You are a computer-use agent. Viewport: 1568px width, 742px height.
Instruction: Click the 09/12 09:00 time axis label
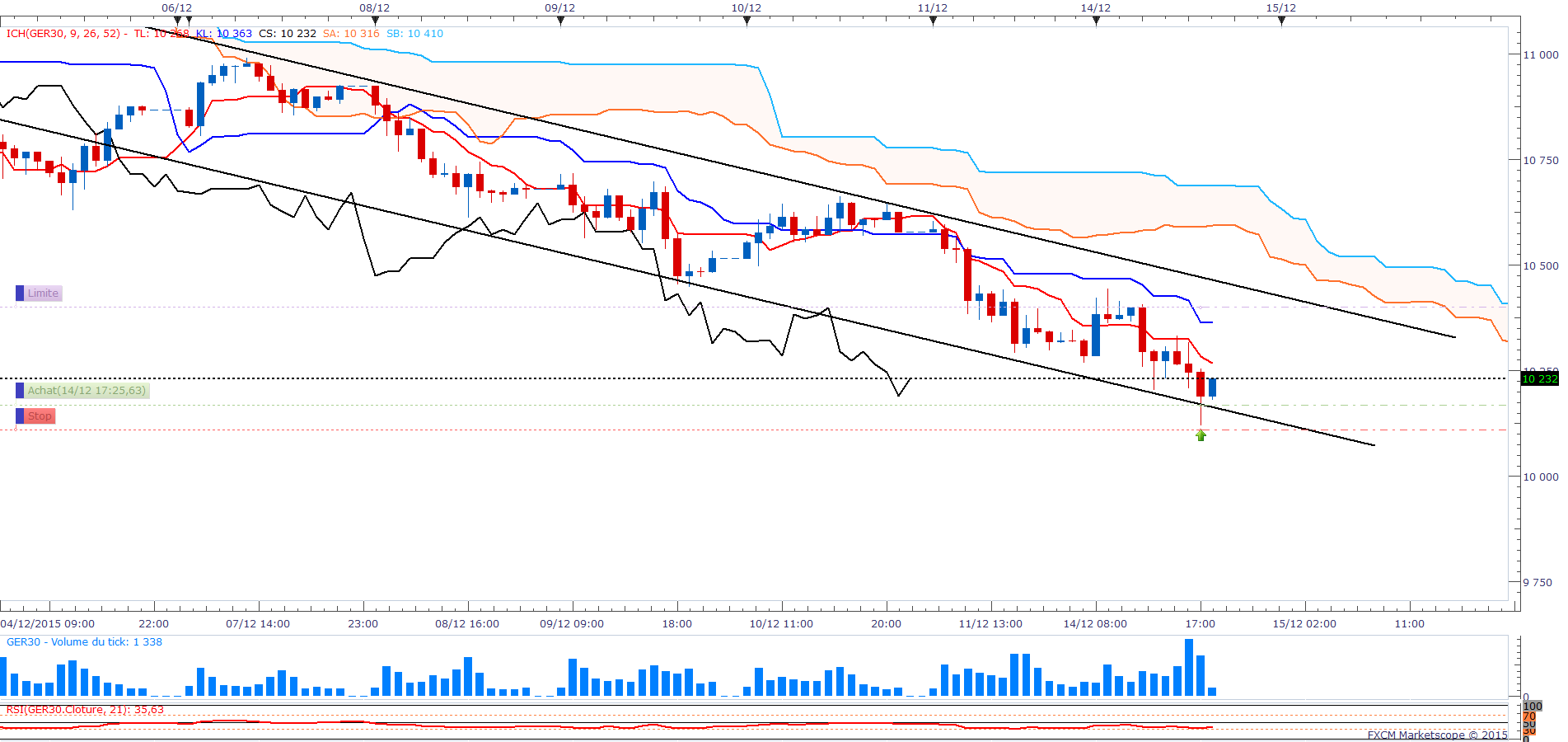coord(572,624)
